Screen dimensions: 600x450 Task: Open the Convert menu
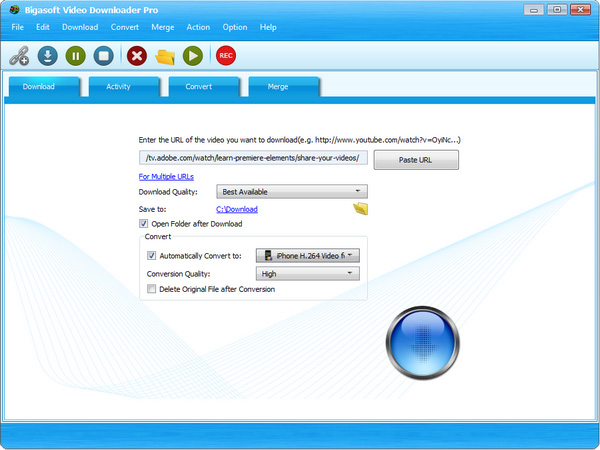pyautogui.click(x=125, y=27)
